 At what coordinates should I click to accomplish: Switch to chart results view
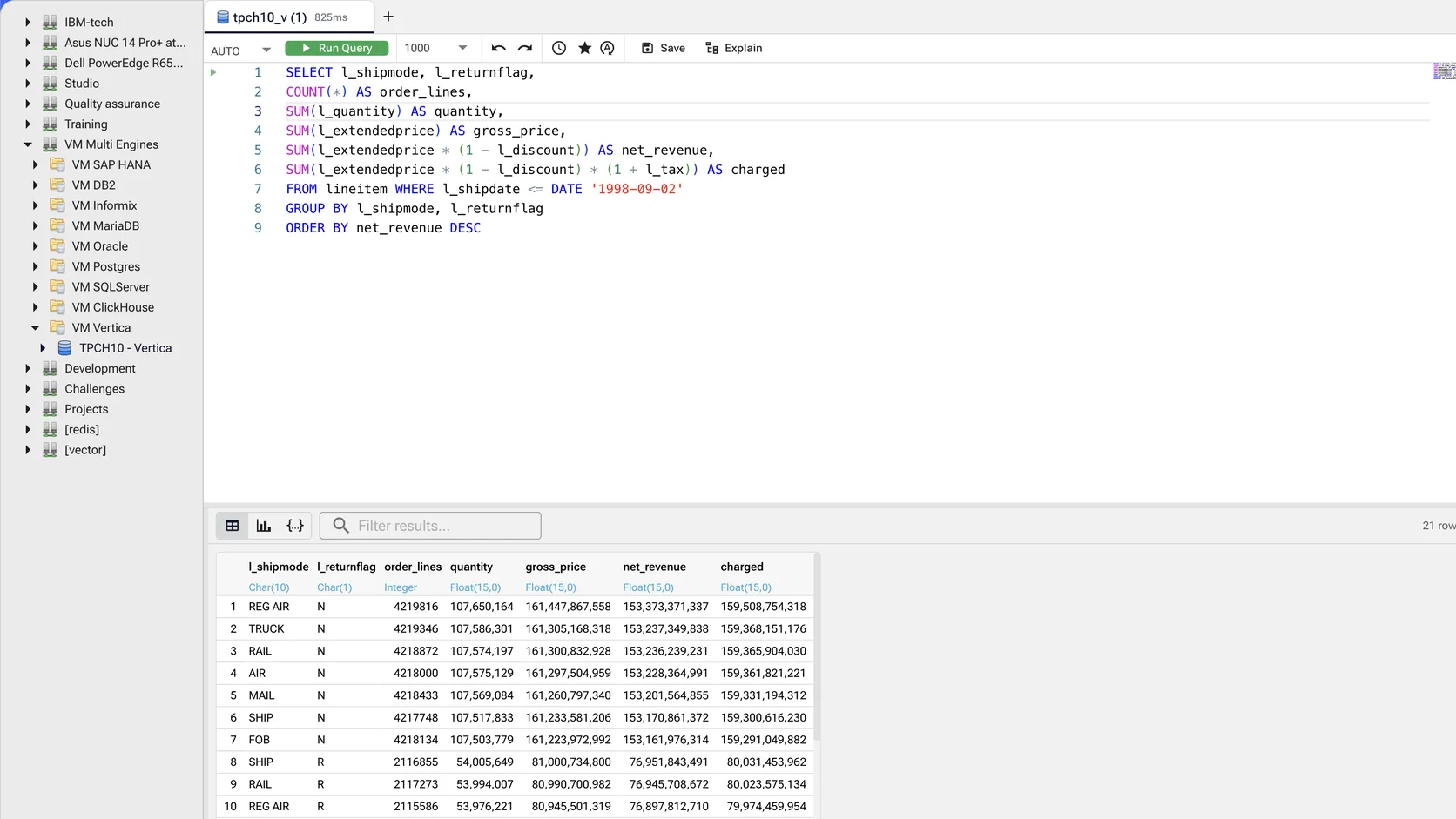[264, 526]
